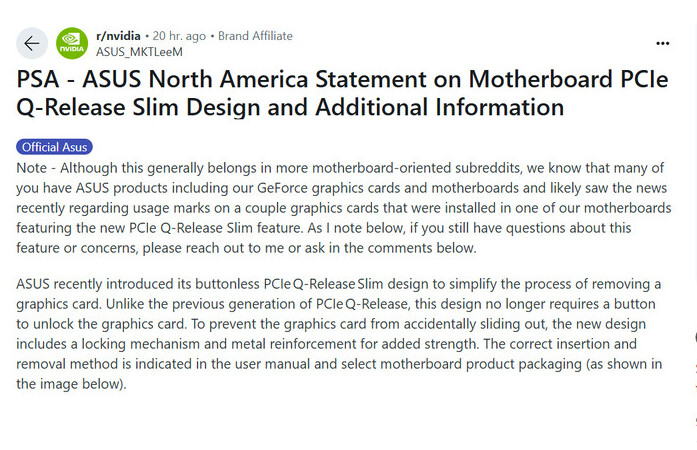
Task: Click the Official Asus flair tag
Action: (54, 147)
